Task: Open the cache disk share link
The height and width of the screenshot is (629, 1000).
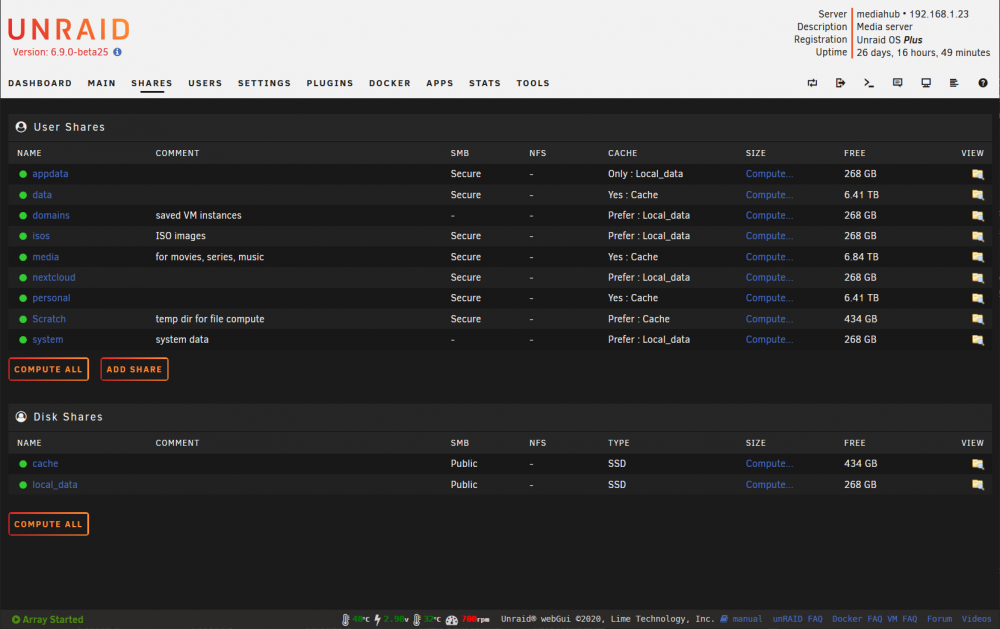Action: 45,464
